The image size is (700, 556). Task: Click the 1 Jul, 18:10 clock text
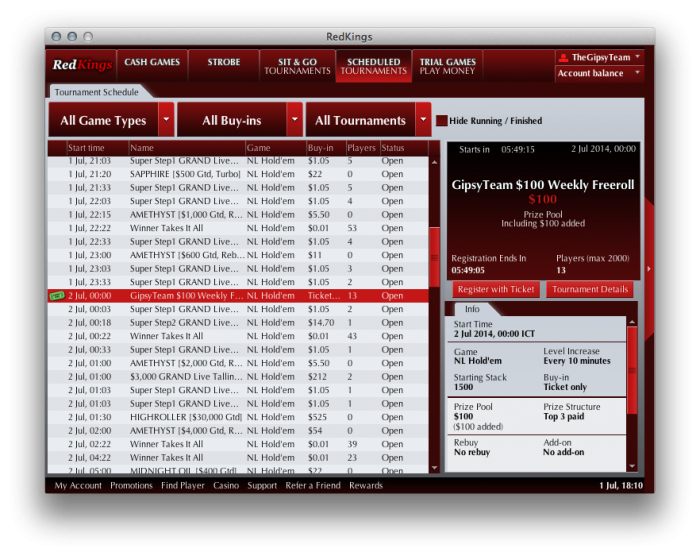[x=621, y=485]
